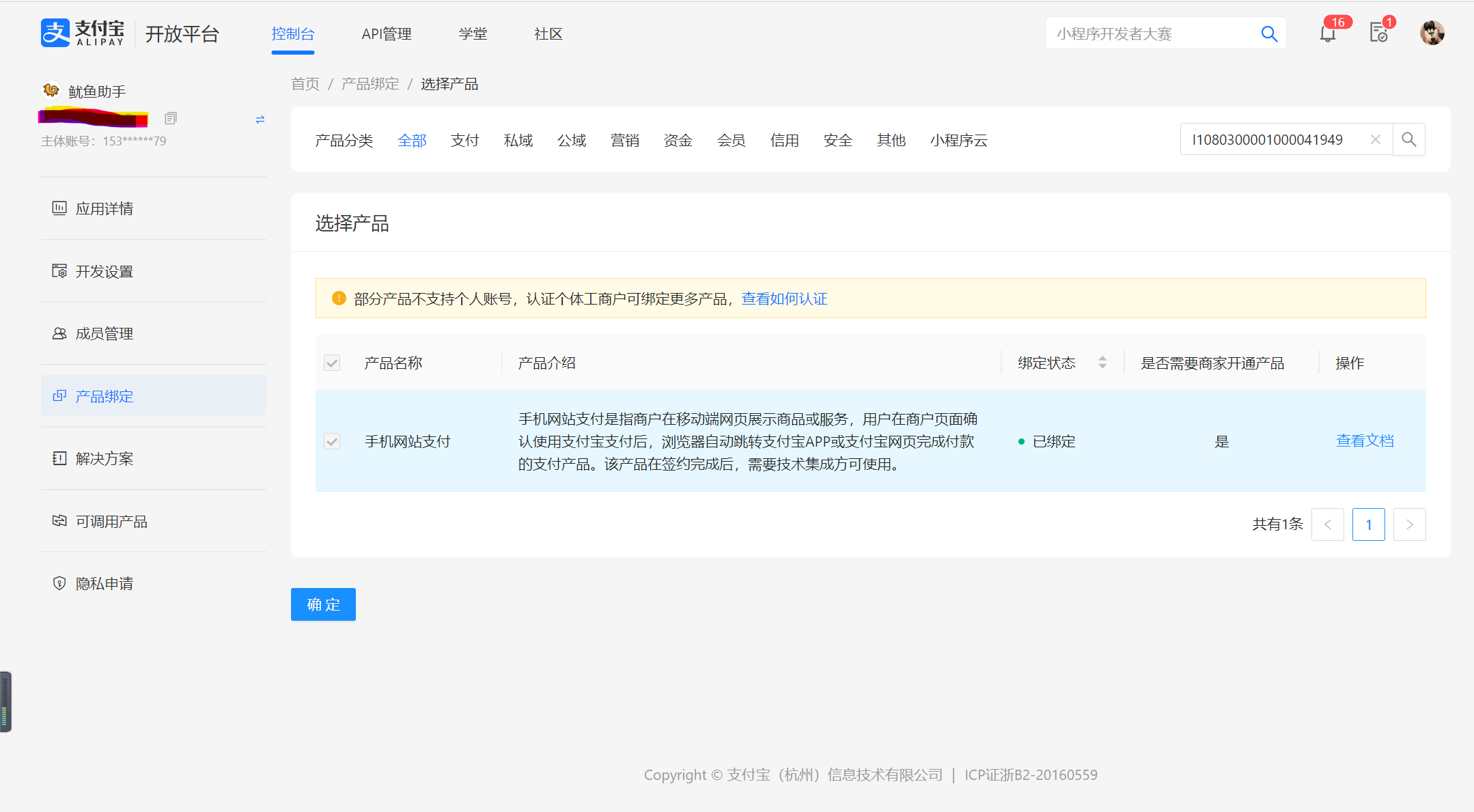Filter by 私域 category
The height and width of the screenshot is (812, 1474).
tap(518, 140)
